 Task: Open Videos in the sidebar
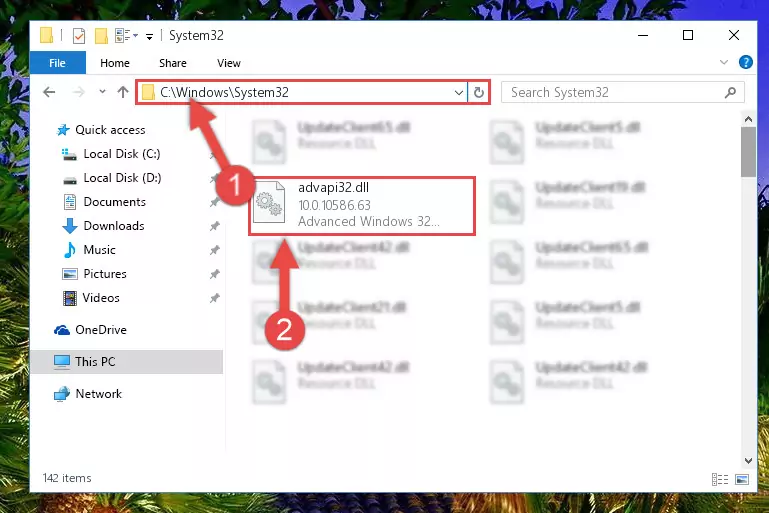[101, 298]
